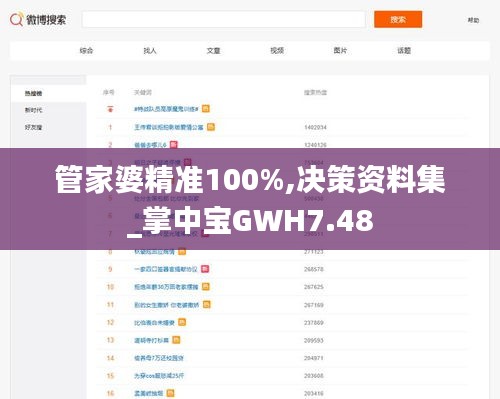Click heat value 203416

(314, 394)
